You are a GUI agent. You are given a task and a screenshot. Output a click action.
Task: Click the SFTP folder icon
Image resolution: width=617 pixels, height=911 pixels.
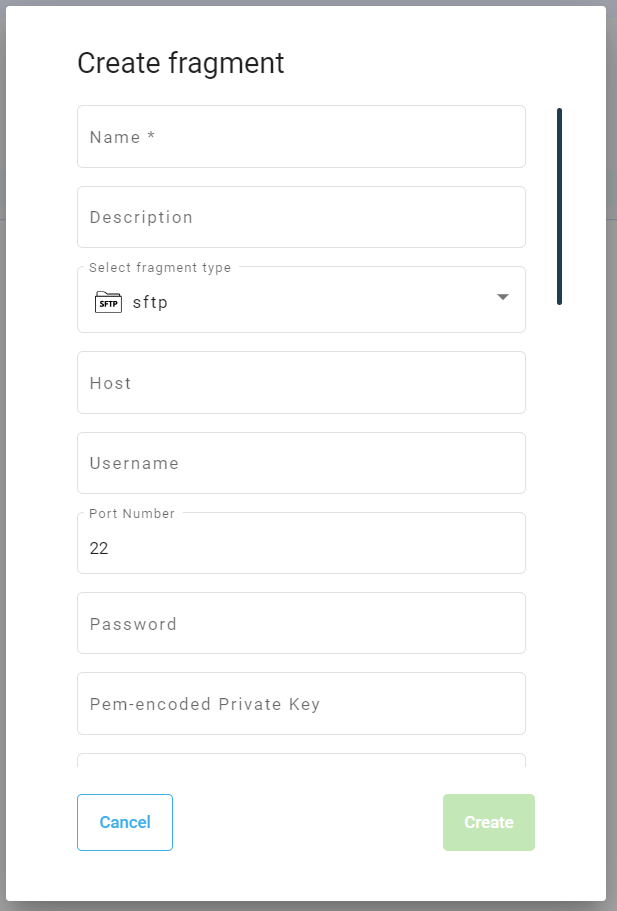click(x=108, y=302)
